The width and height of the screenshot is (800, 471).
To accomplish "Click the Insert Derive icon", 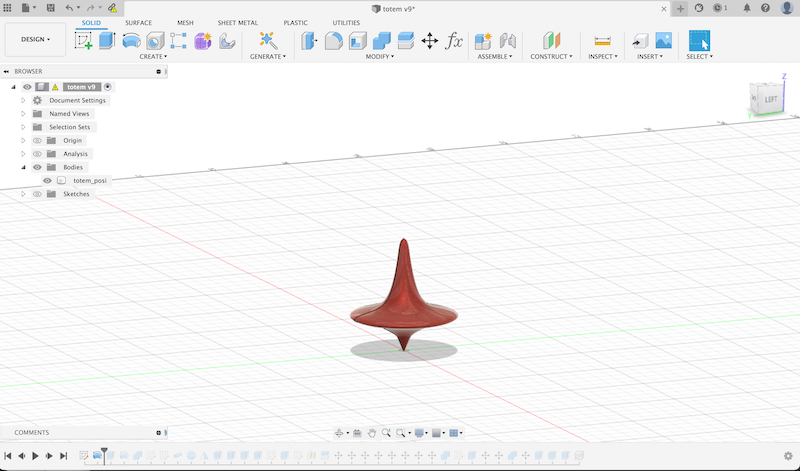I will pyautogui.click(x=640, y=40).
